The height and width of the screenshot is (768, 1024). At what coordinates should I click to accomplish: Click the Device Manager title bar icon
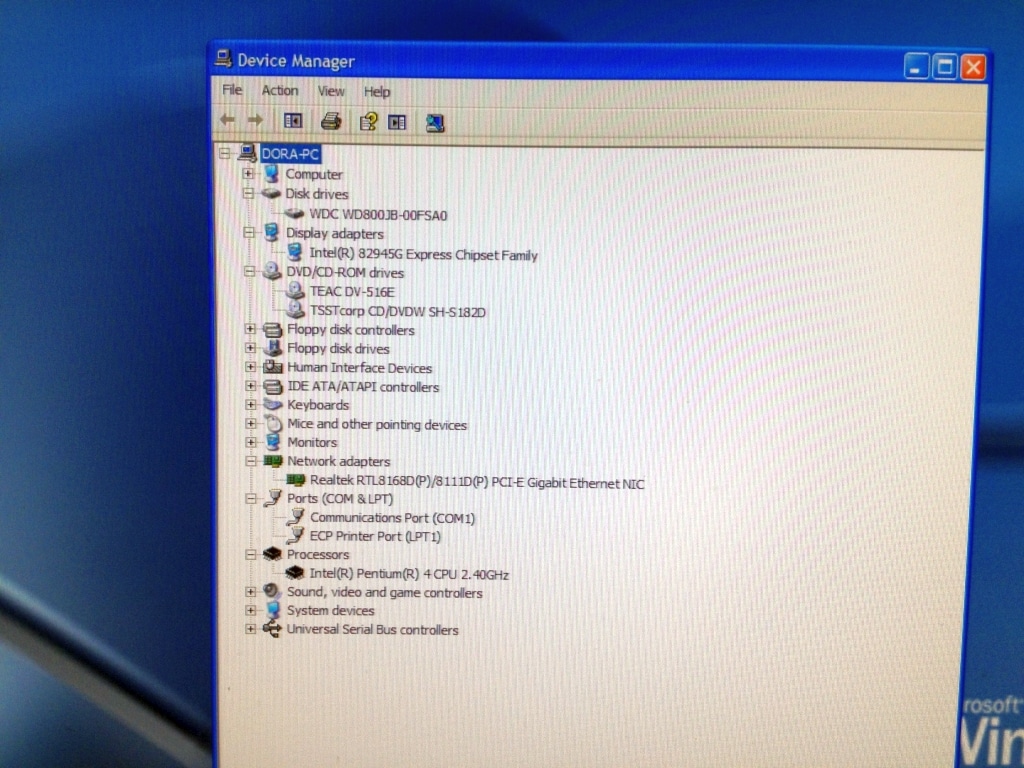point(223,59)
